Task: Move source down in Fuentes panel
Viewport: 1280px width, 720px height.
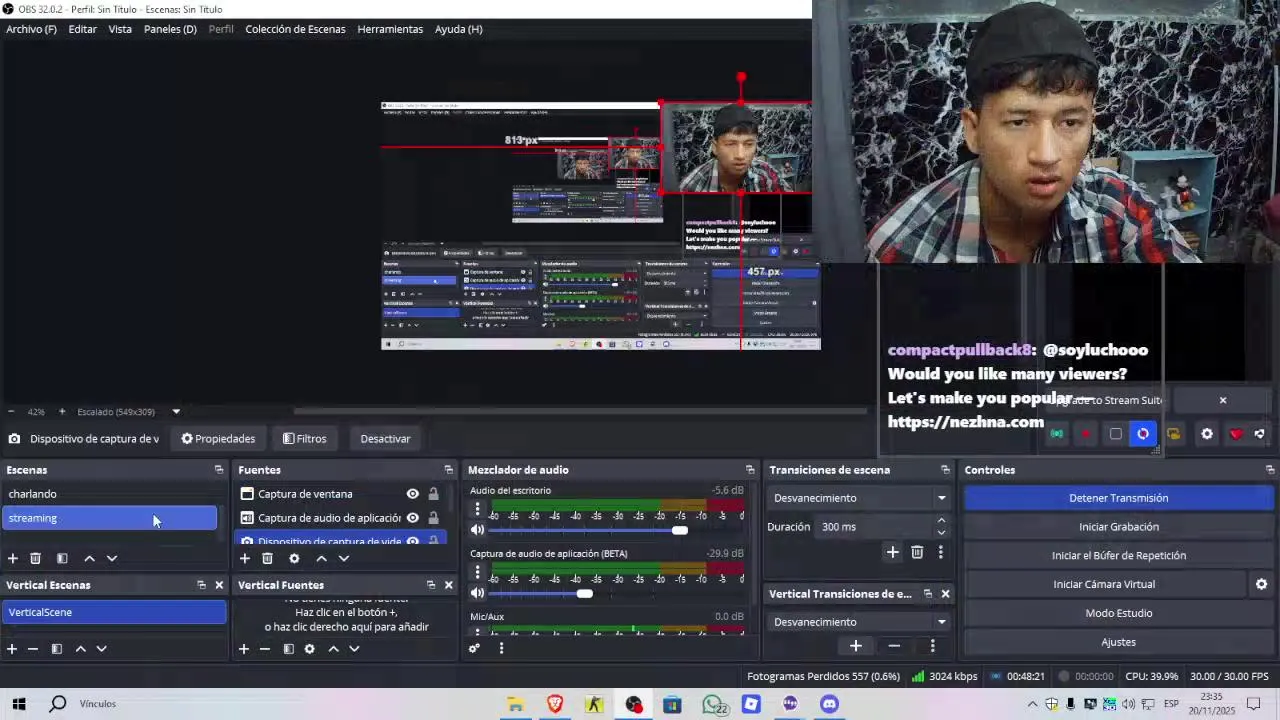Action: coord(344,558)
